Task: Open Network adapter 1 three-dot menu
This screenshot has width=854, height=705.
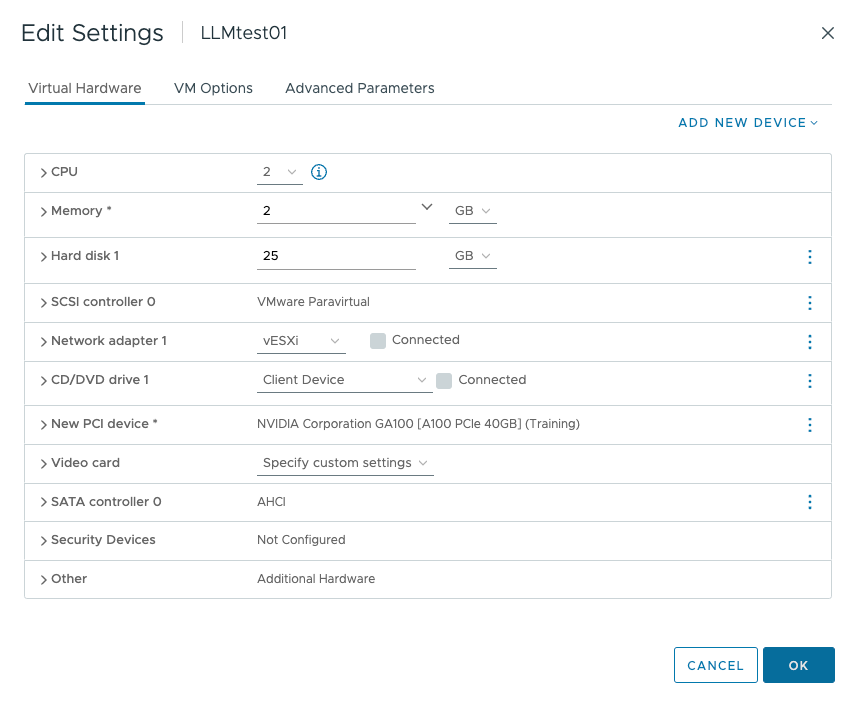Action: (810, 342)
